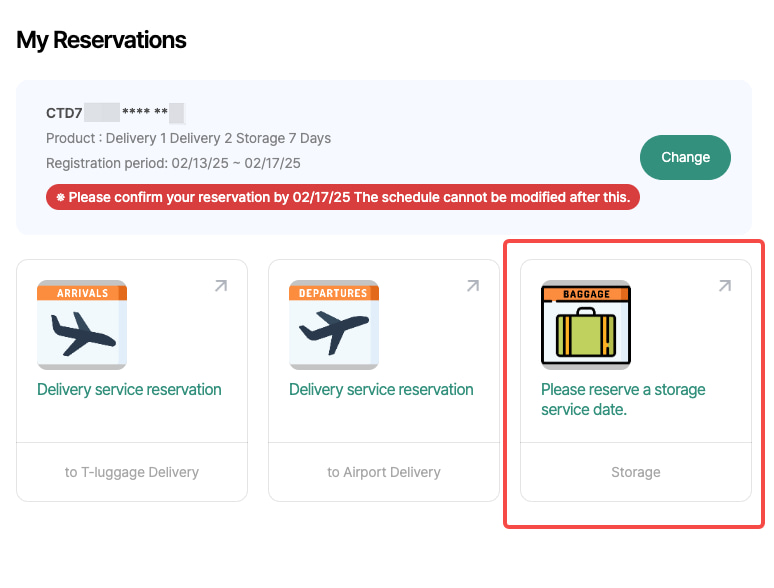
Task: Click the asterisk icon in the red warning
Action: pos(61,197)
